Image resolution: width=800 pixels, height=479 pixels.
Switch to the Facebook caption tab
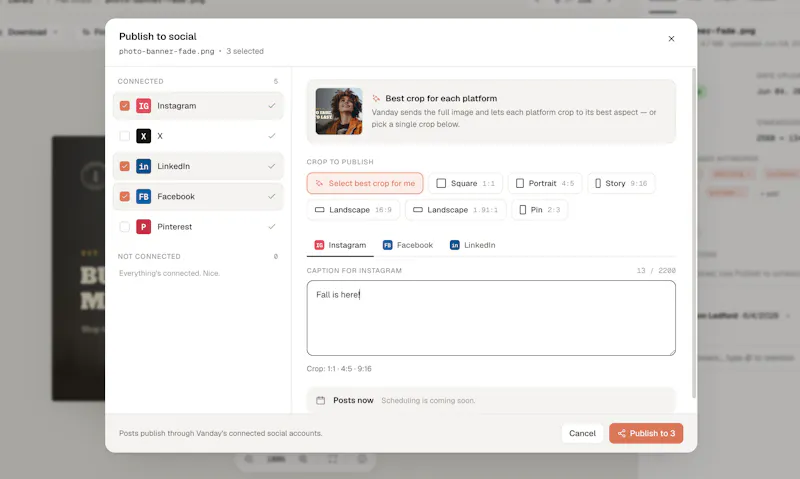pyautogui.click(x=408, y=245)
